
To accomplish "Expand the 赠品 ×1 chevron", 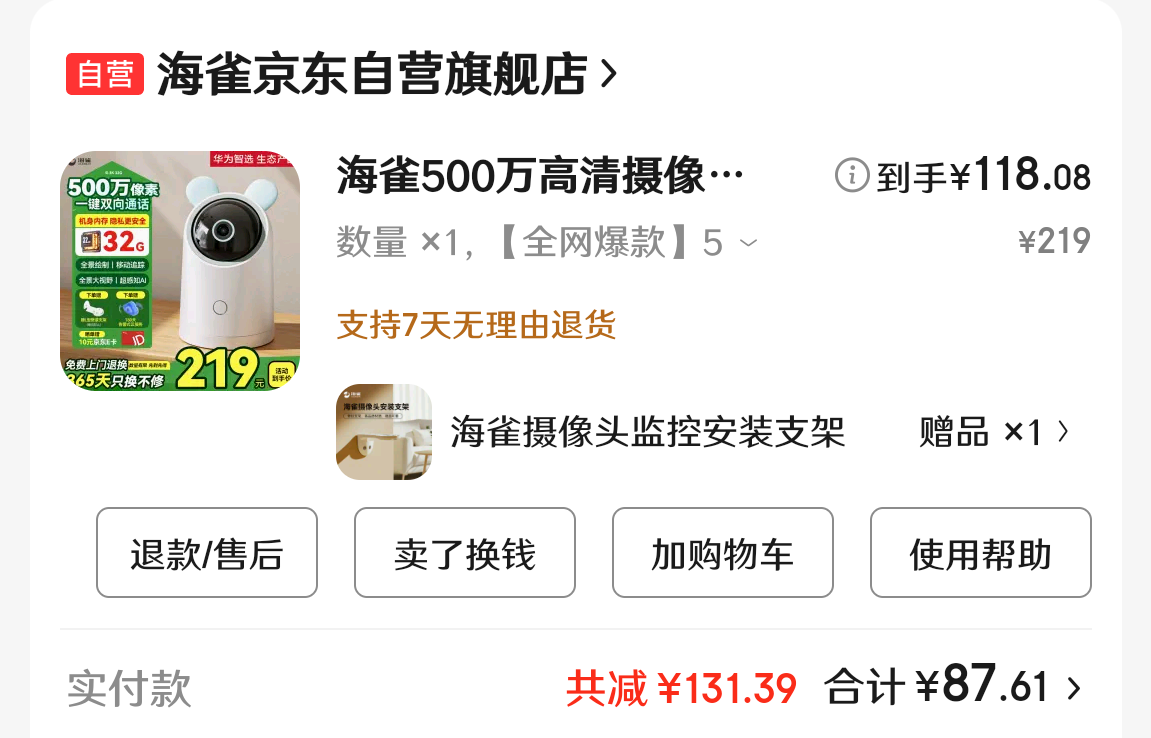I will tap(1063, 432).
